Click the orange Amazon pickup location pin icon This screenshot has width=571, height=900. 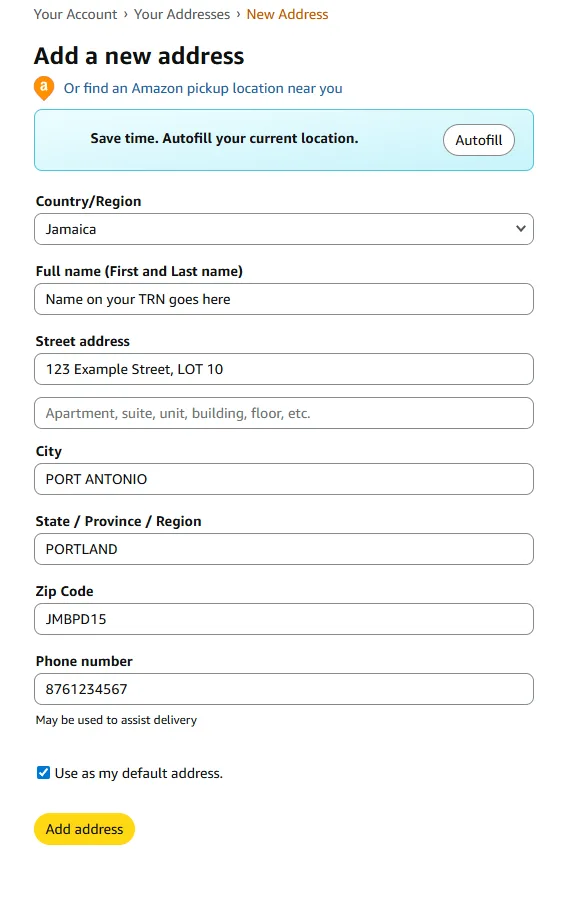pos(44,88)
